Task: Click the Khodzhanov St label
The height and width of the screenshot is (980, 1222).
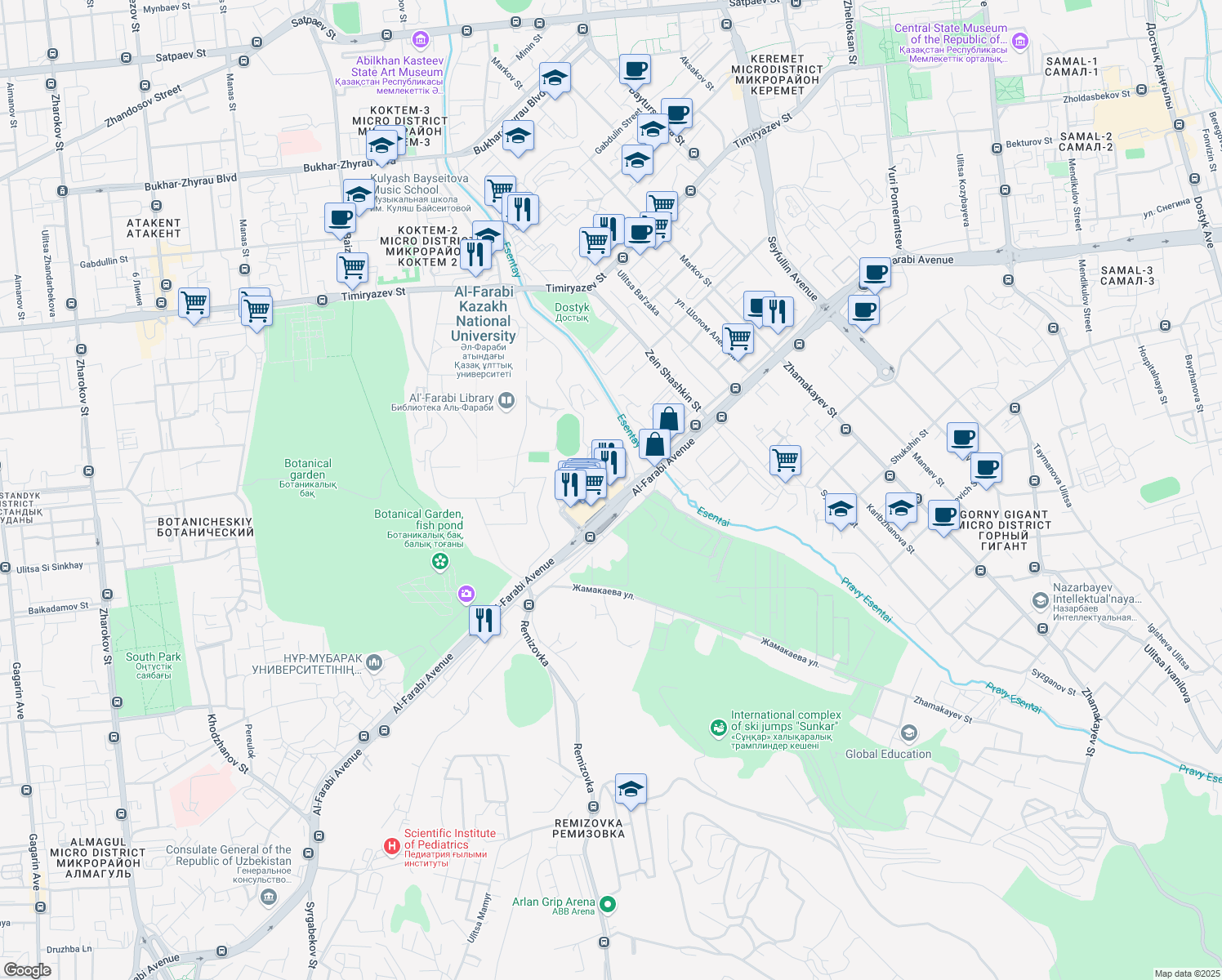Action: pos(227,744)
